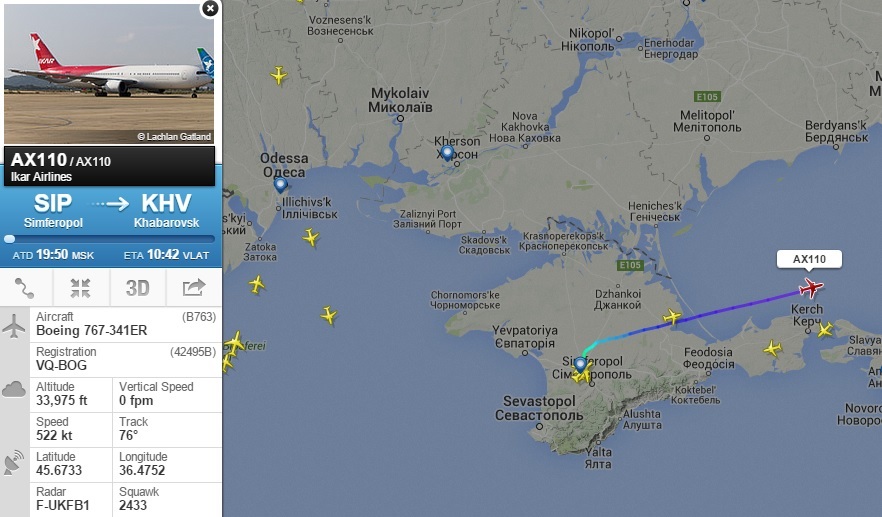Click the cloud sidebar icon
Viewport: 882px width, 517px height.
(14, 389)
